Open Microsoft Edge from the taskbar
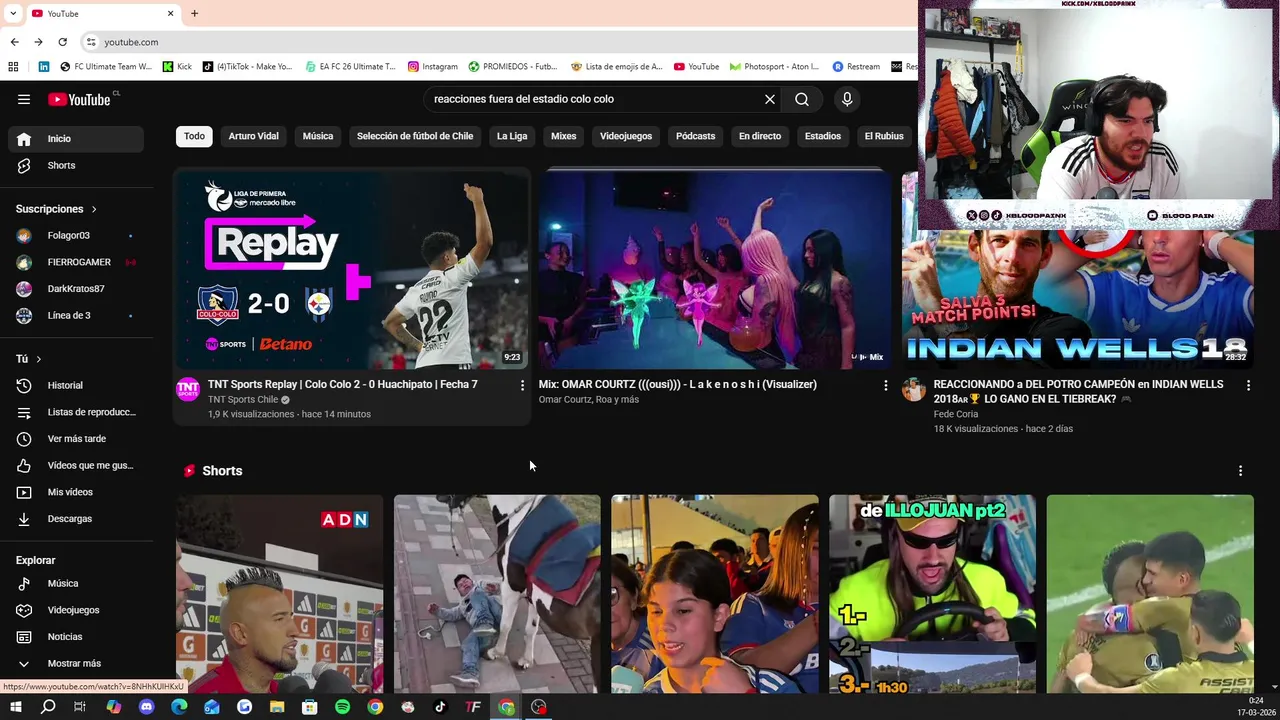The width and height of the screenshot is (1280, 720). pyautogui.click(x=179, y=707)
